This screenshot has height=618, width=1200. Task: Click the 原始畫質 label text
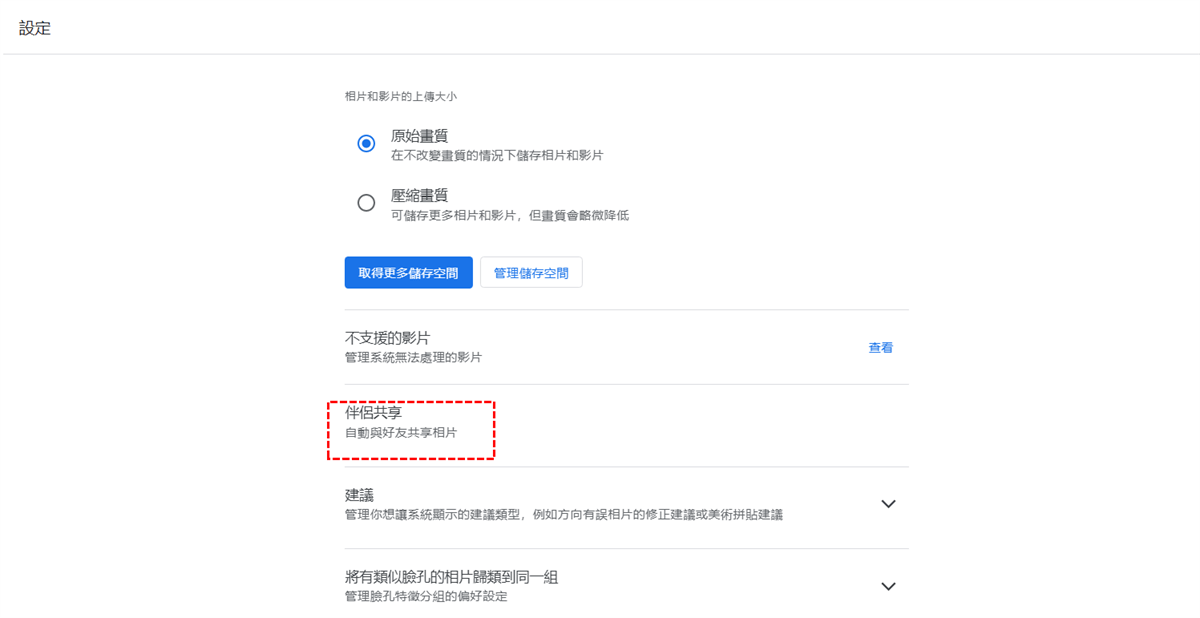(419, 136)
